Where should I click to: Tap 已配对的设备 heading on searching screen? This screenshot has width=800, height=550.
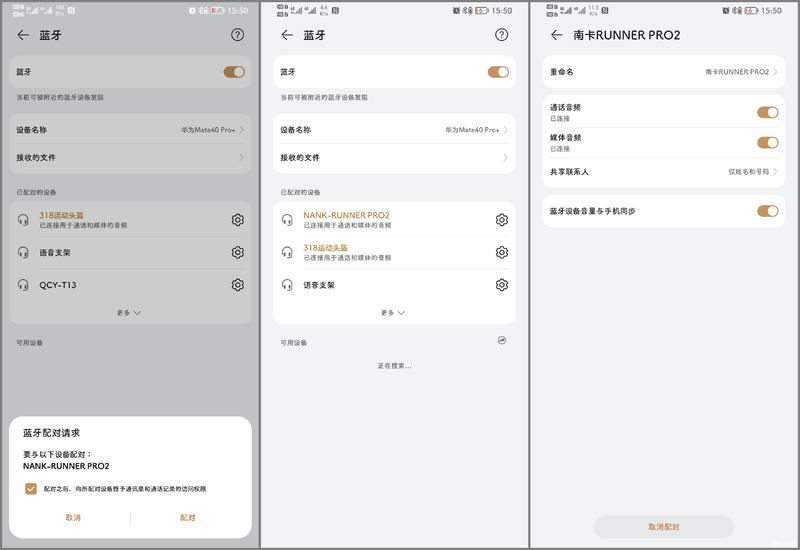coord(301,192)
